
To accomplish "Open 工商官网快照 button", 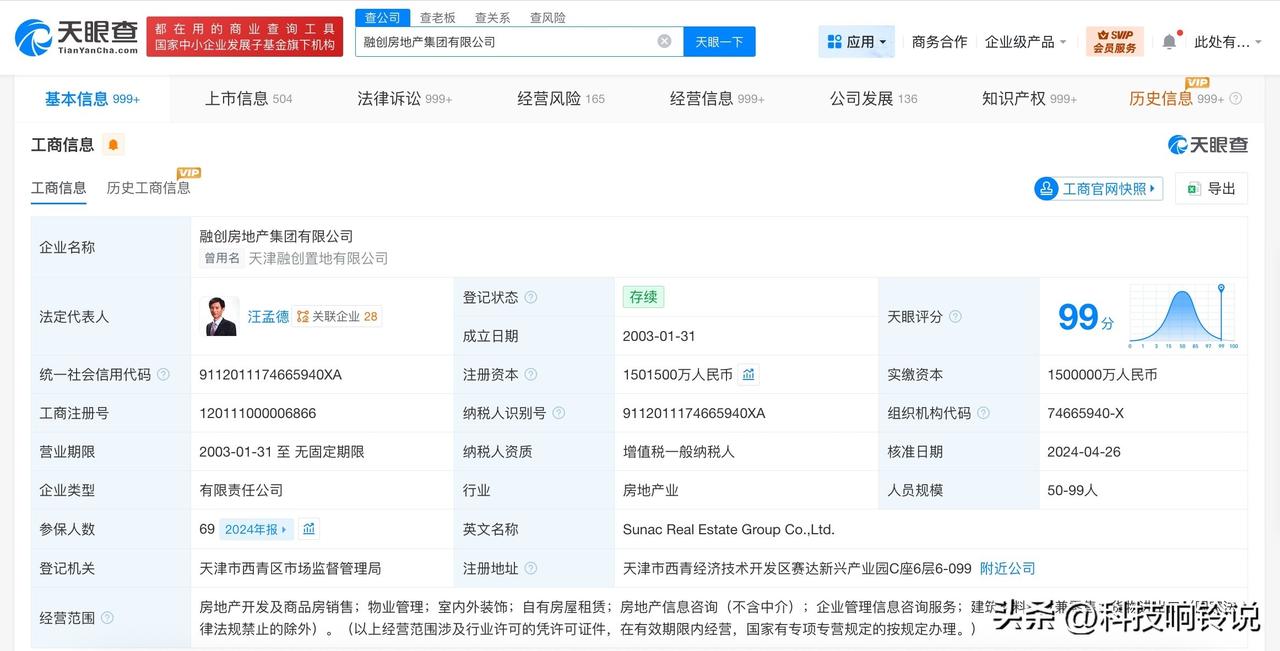I will 1098,188.
